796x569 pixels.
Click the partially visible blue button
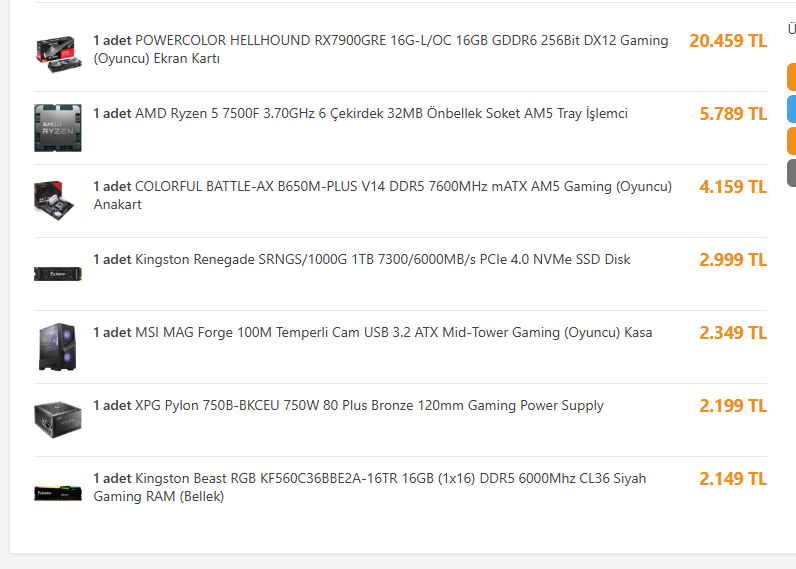[791, 109]
